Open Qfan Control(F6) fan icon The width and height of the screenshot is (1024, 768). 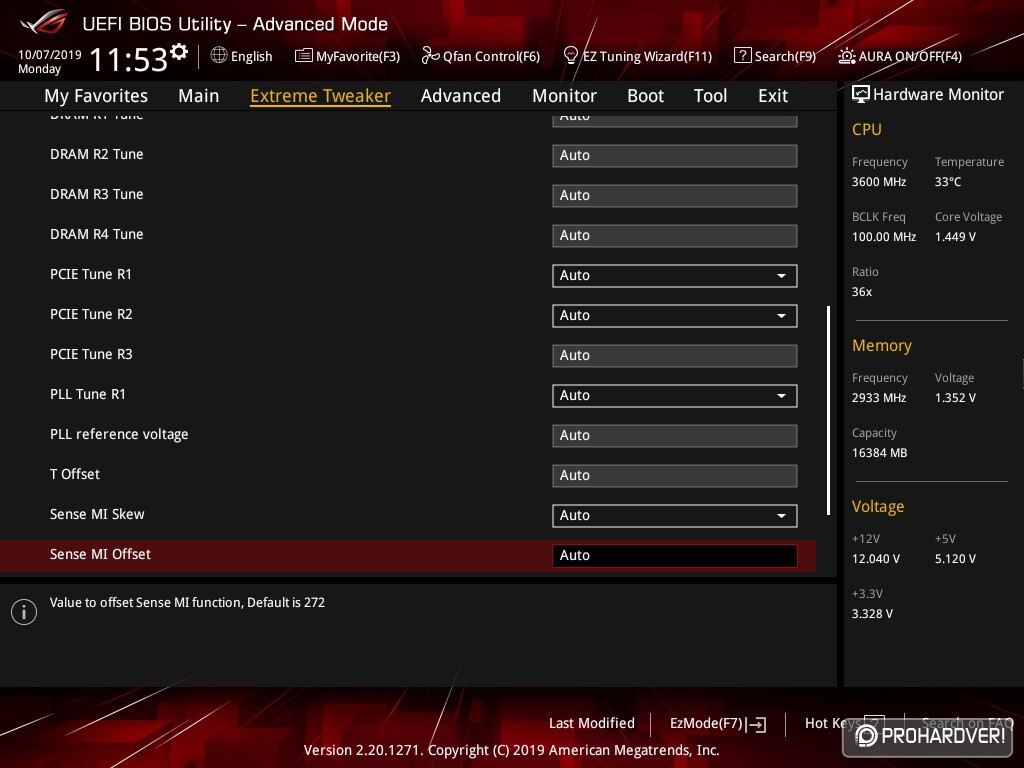tap(430, 56)
